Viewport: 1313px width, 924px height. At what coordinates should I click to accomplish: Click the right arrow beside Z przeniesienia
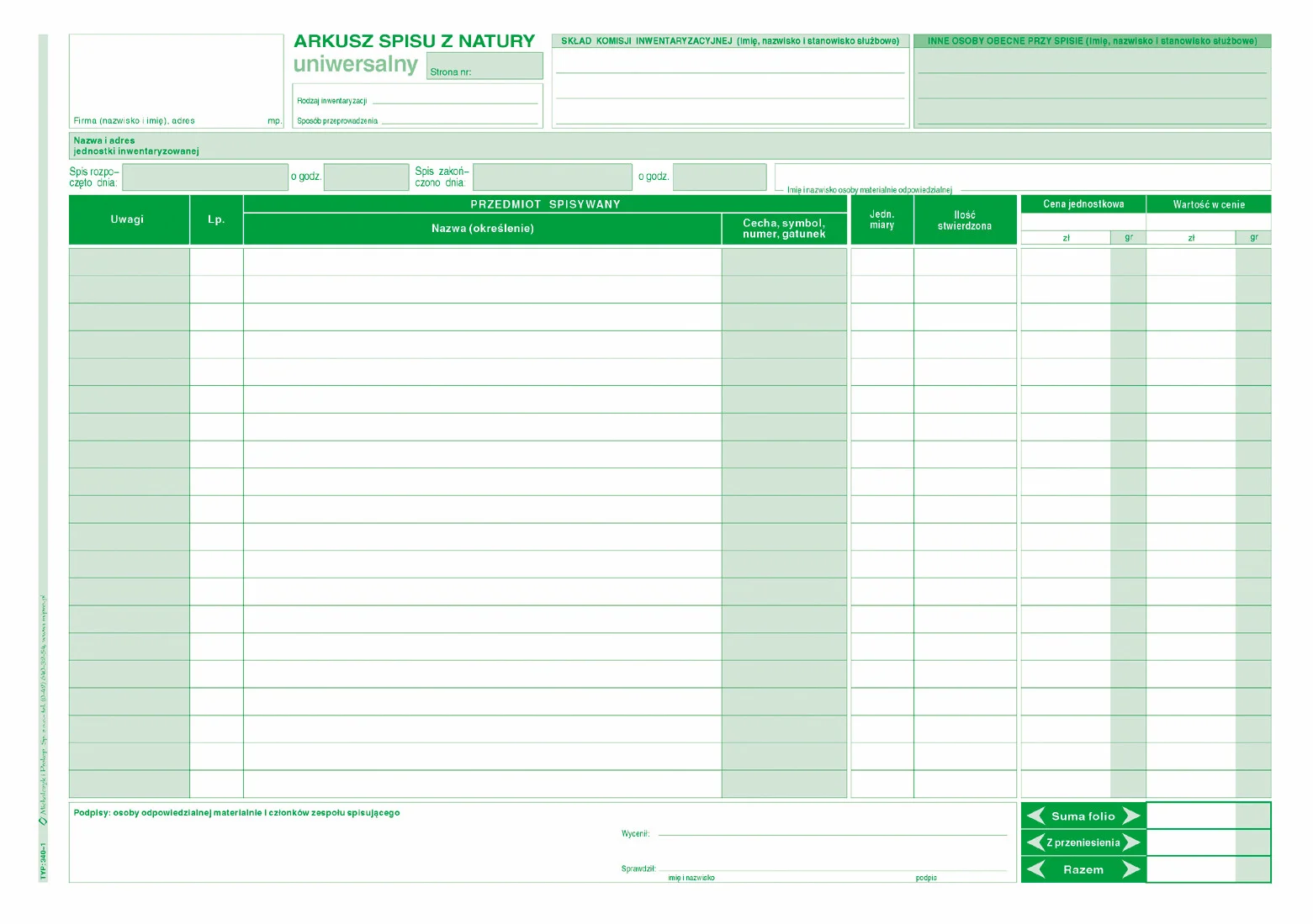point(1132,842)
